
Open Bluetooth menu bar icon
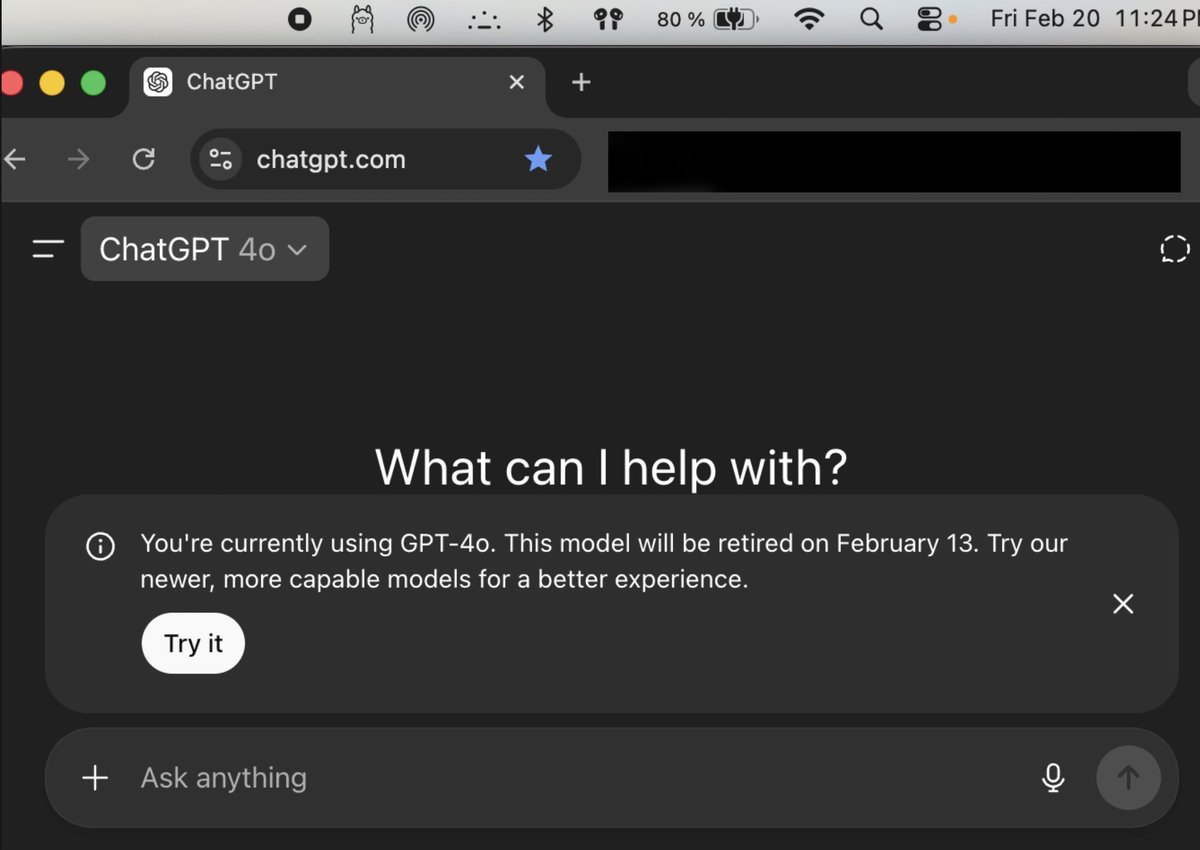[x=545, y=19]
